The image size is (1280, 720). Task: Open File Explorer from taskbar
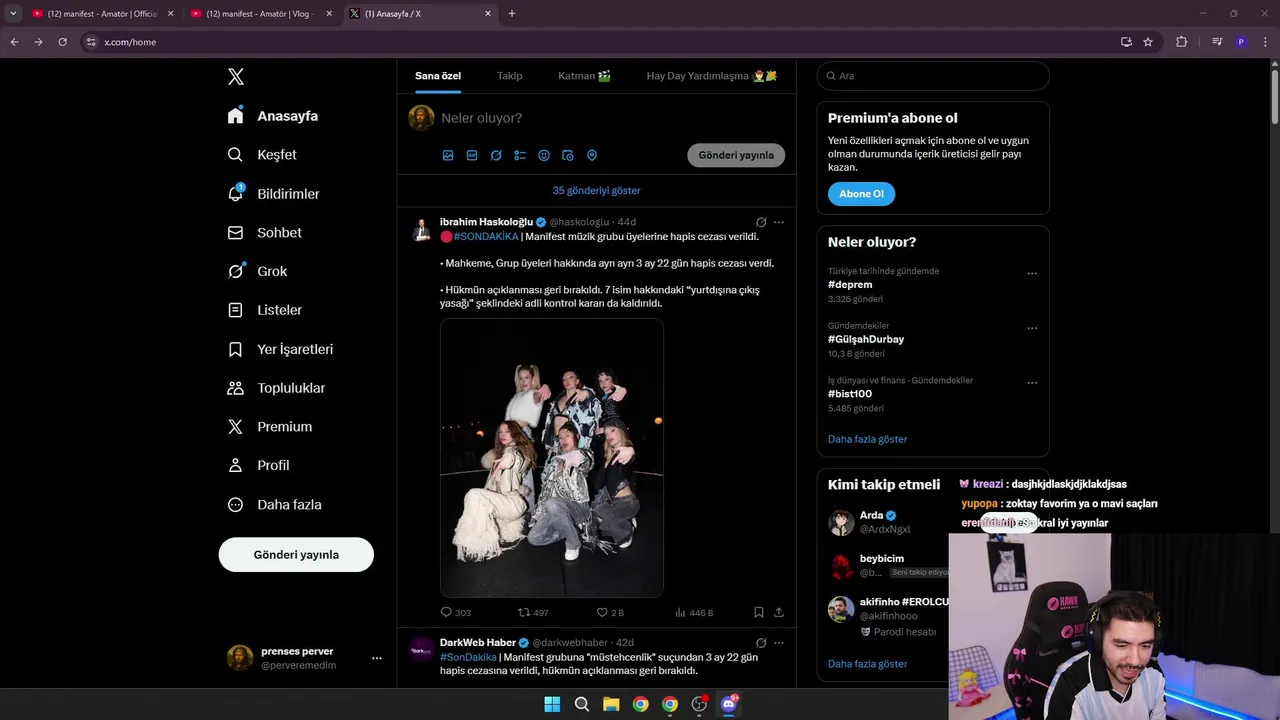611,704
